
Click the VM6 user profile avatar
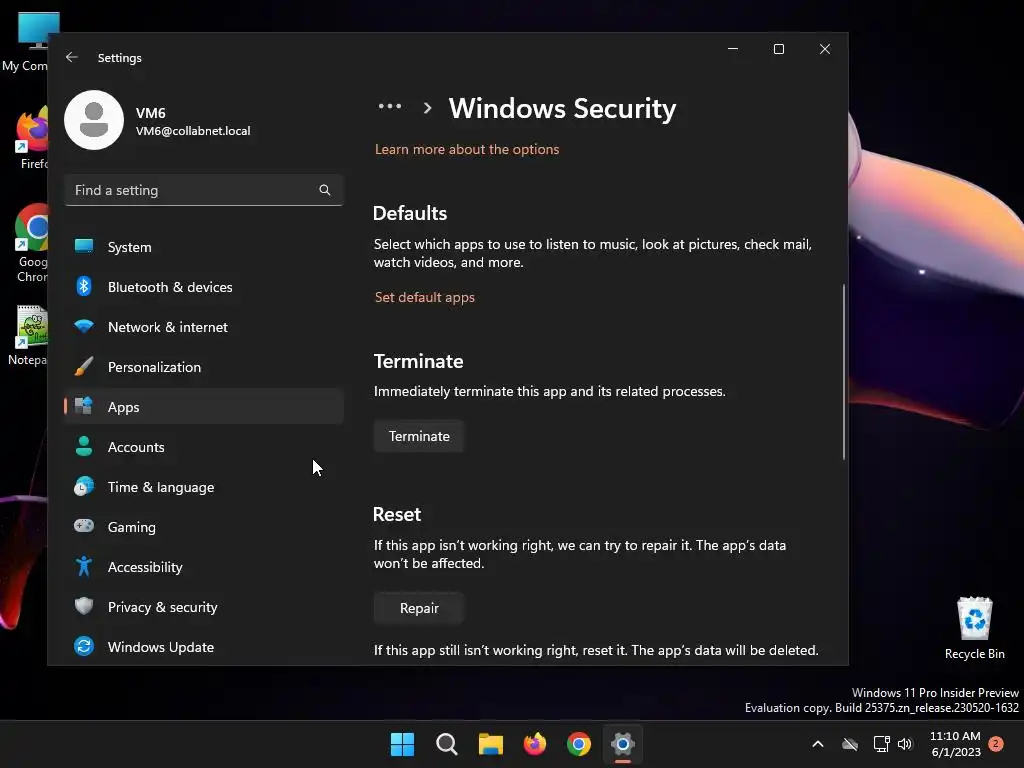click(x=94, y=120)
